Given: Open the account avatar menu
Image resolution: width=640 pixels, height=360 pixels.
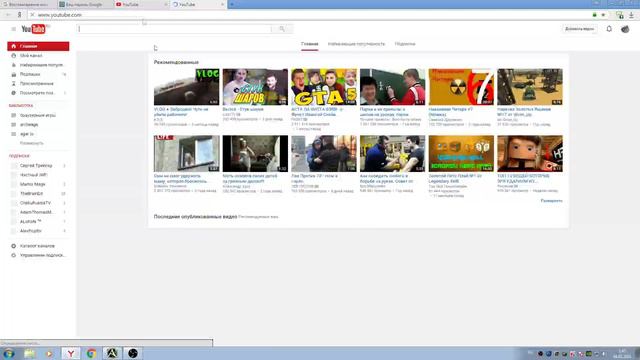Looking at the screenshot, I should pyautogui.click(x=625, y=29).
